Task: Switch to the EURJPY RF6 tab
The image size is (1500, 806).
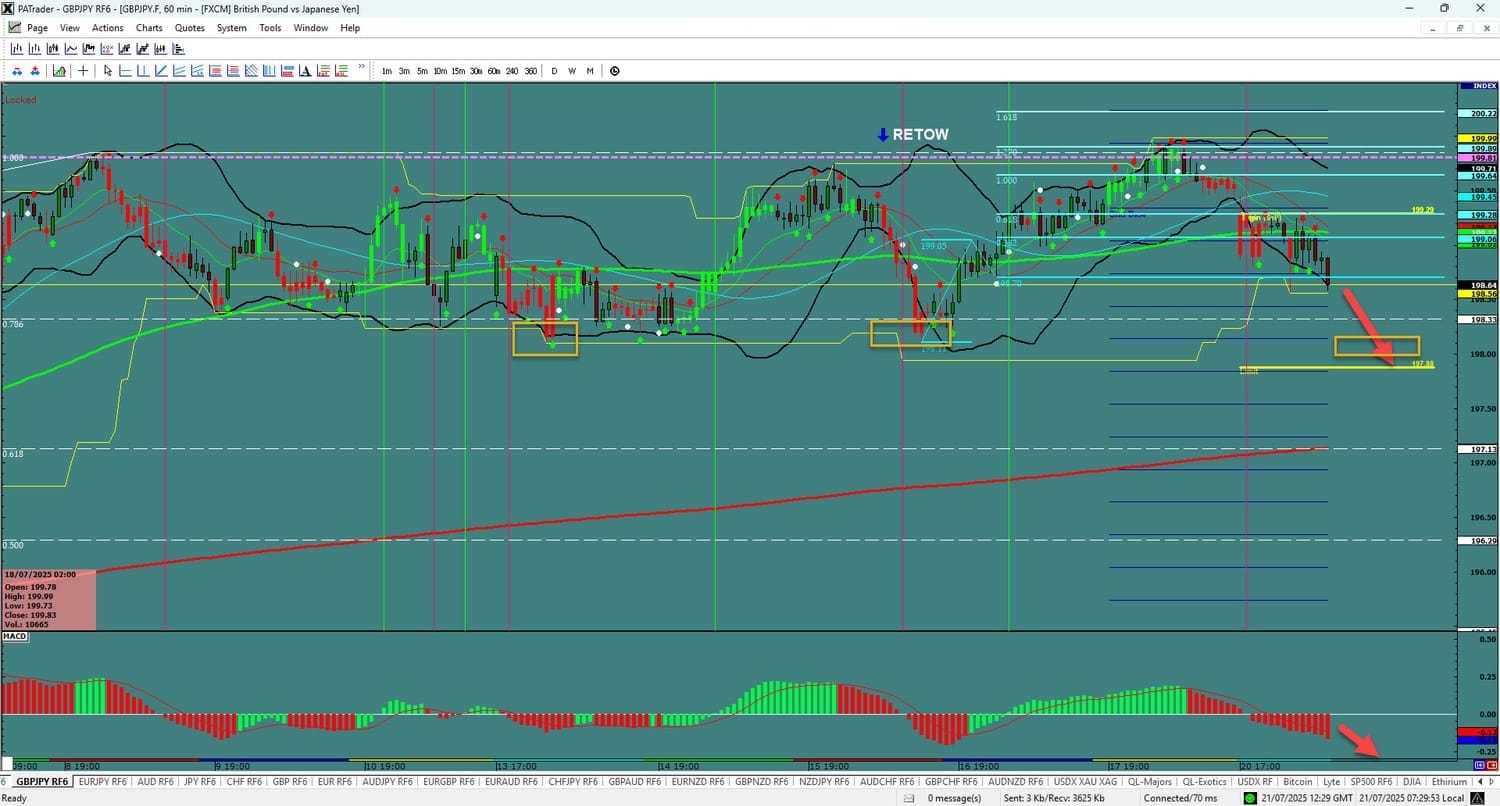Action: click(x=103, y=782)
